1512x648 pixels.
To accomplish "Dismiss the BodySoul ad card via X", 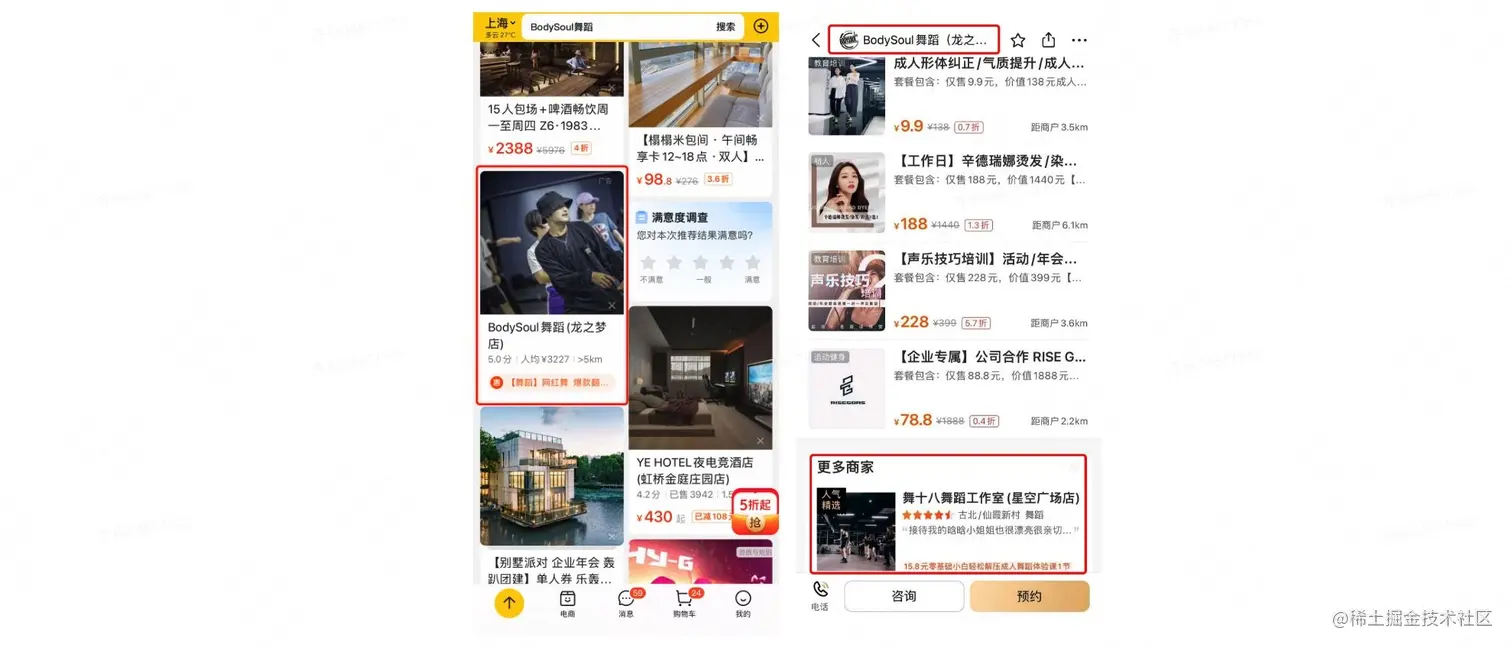I will tap(612, 305).
